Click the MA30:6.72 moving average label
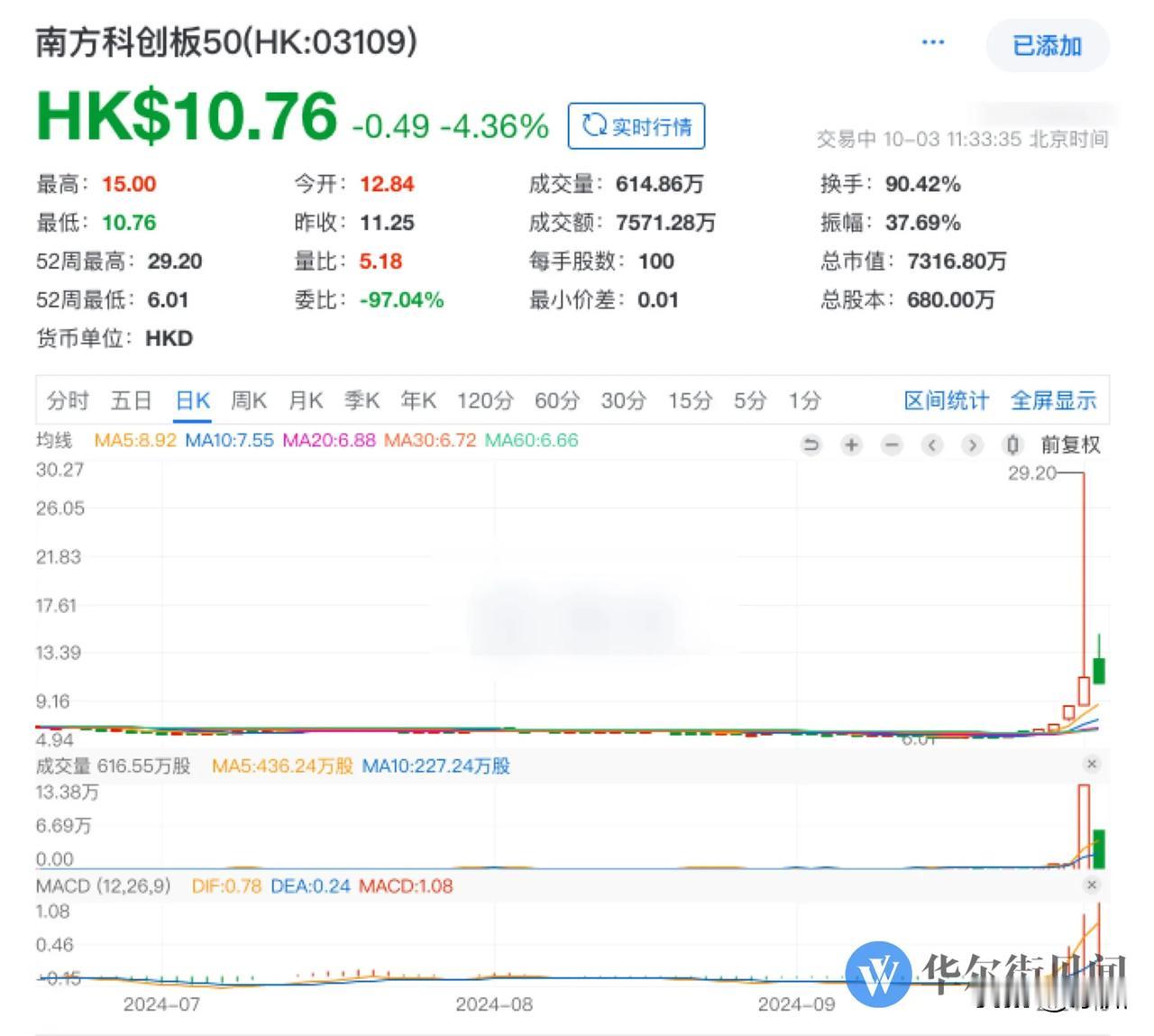 (x=430, y=441)
